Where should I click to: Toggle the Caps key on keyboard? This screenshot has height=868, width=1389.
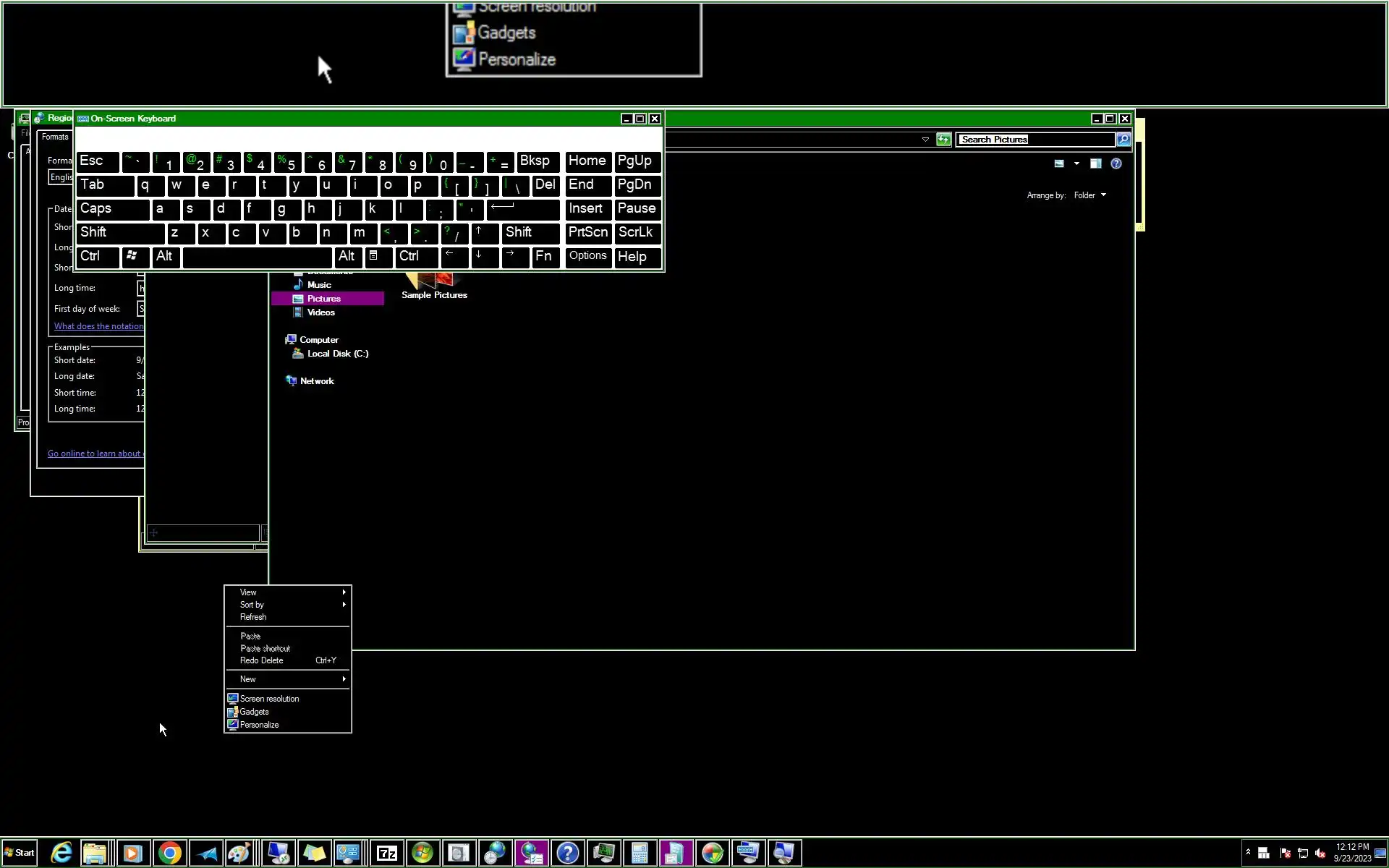(x=112, y=209)
